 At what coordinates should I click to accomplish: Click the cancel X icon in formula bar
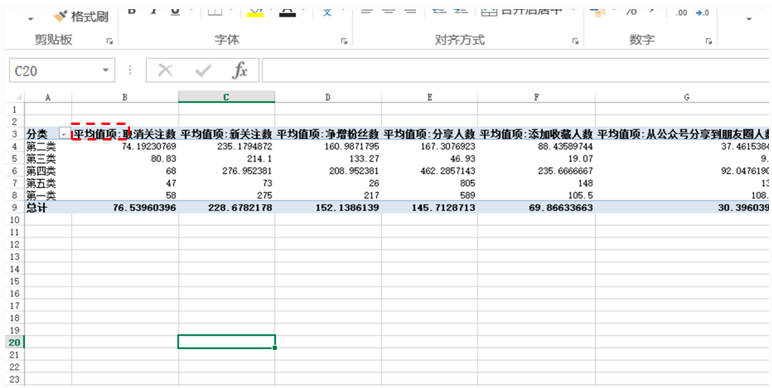tap(165, 71)
